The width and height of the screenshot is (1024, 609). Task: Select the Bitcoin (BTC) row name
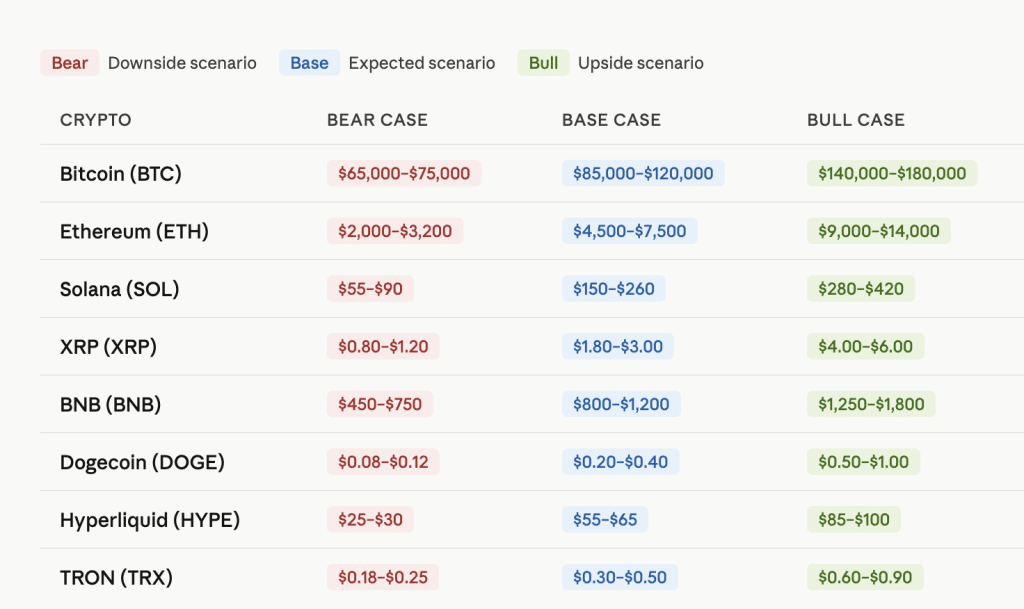click(121, 174)
